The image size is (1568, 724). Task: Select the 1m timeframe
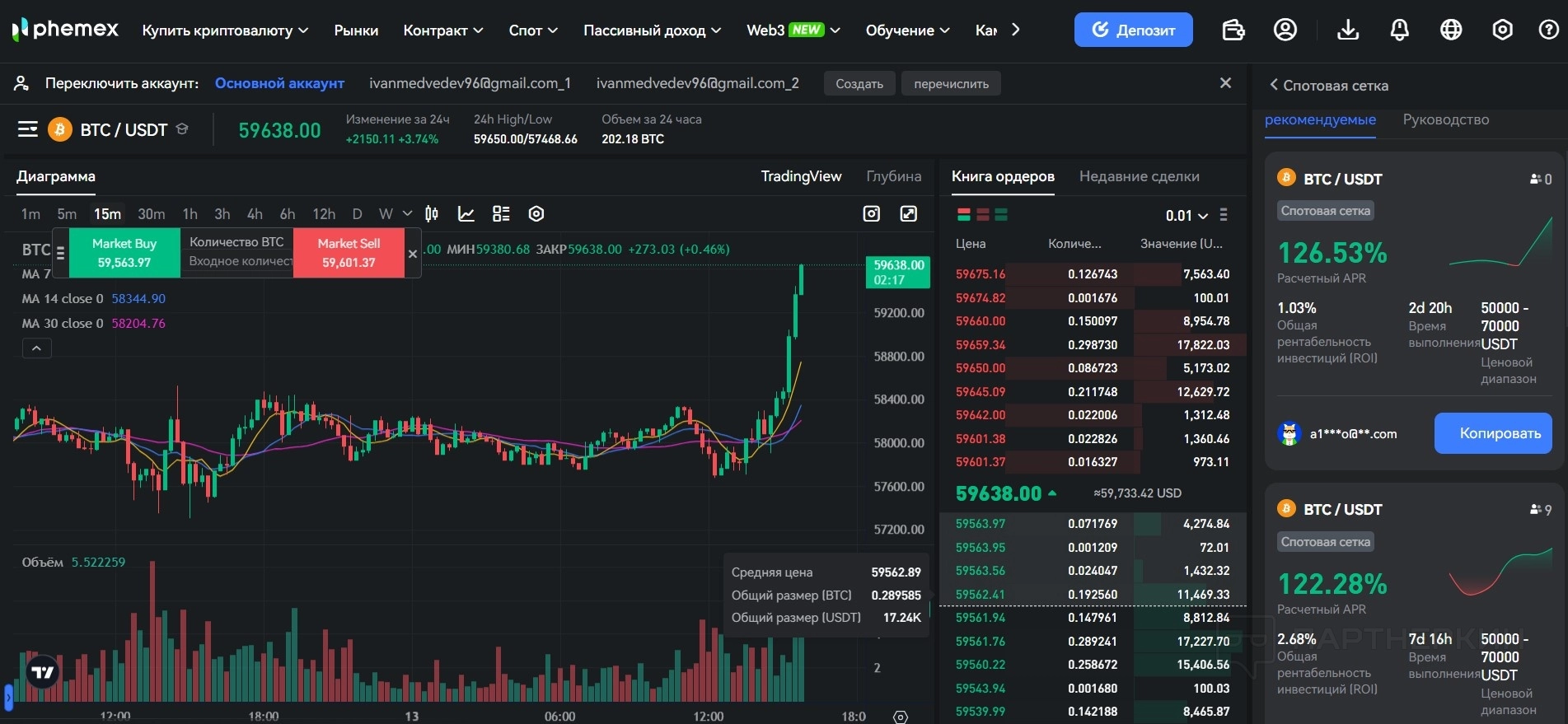pyautogui.click(x=30, y=214)
